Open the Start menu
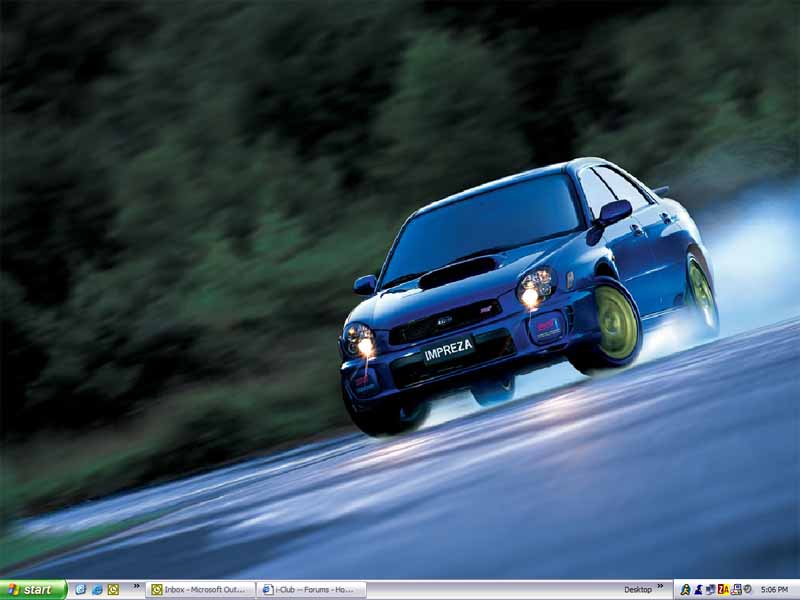This screenshot has width=800, height=600. point(33,590)
